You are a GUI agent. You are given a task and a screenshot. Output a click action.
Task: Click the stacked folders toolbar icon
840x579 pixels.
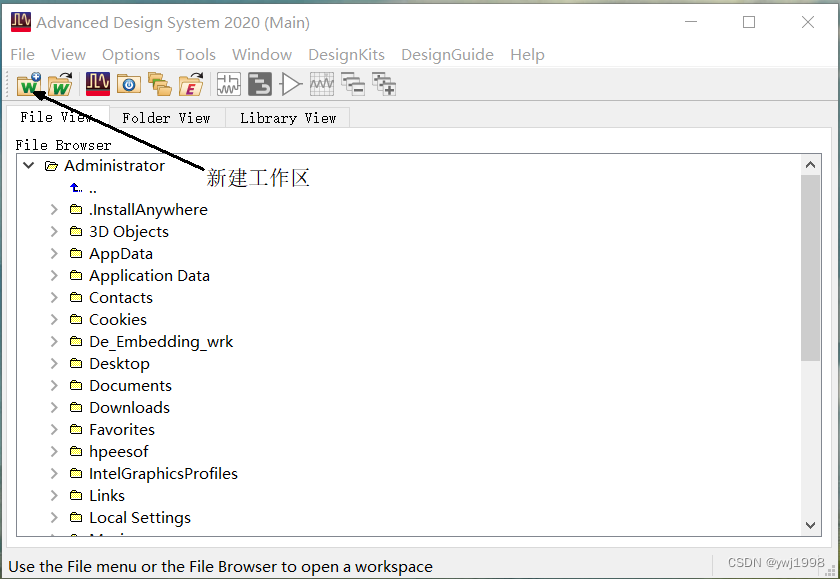point(160,84)
